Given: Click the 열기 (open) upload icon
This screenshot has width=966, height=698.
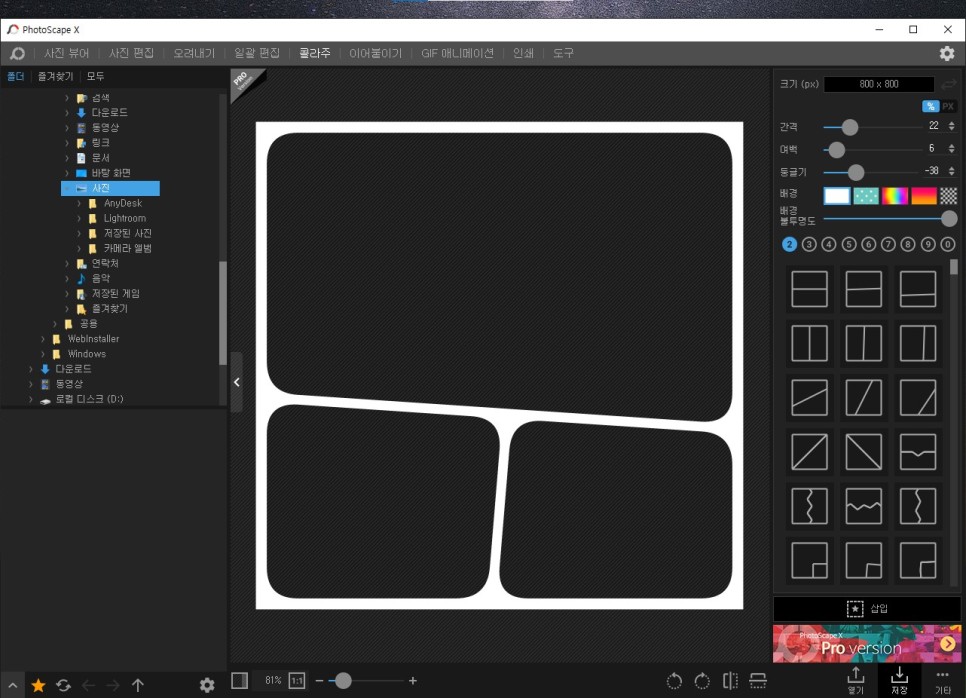Looking at the screenshot, I should pyautogui.click(x=856, y=680).
